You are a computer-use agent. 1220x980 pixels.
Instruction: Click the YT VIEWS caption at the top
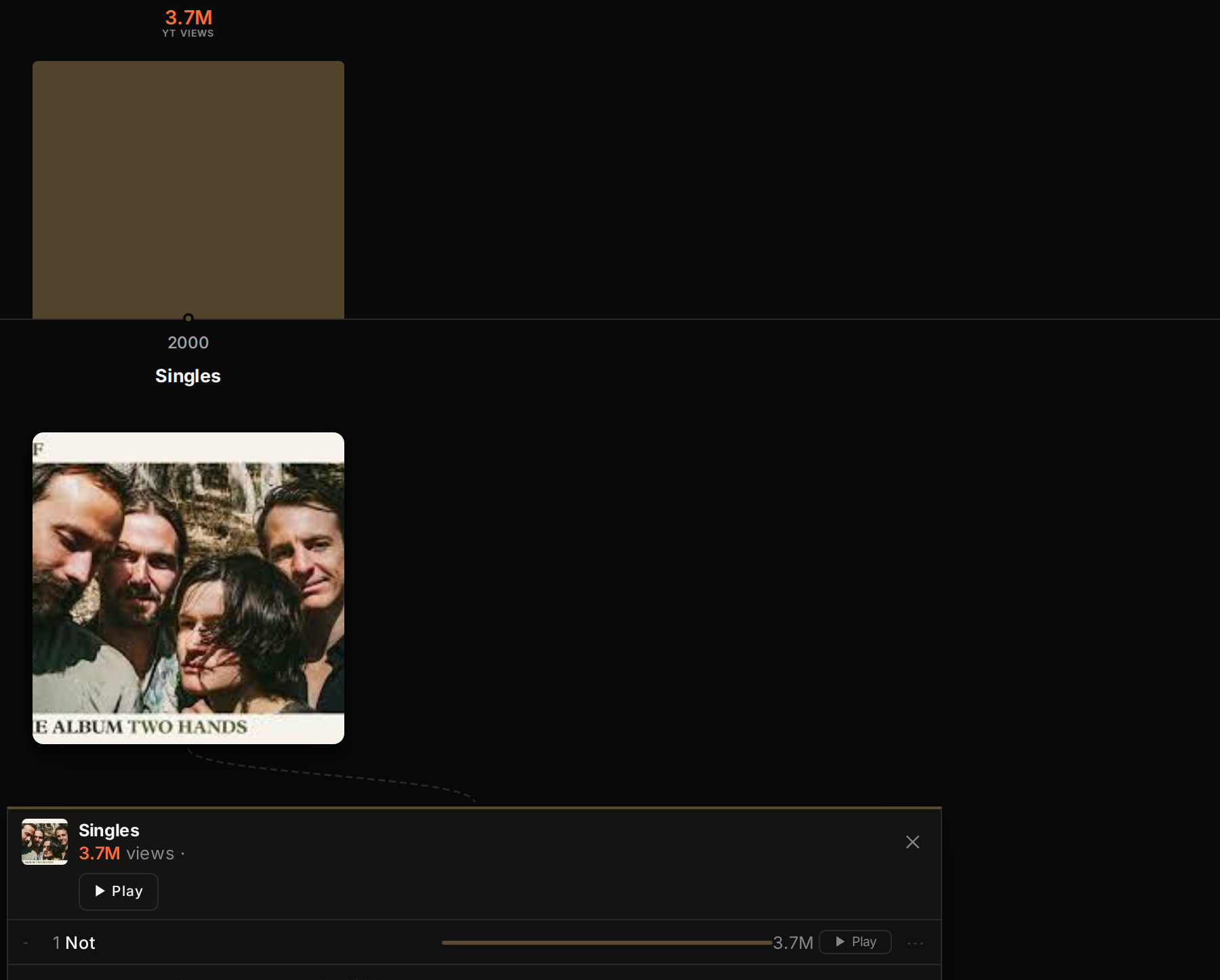coord(188,33)
